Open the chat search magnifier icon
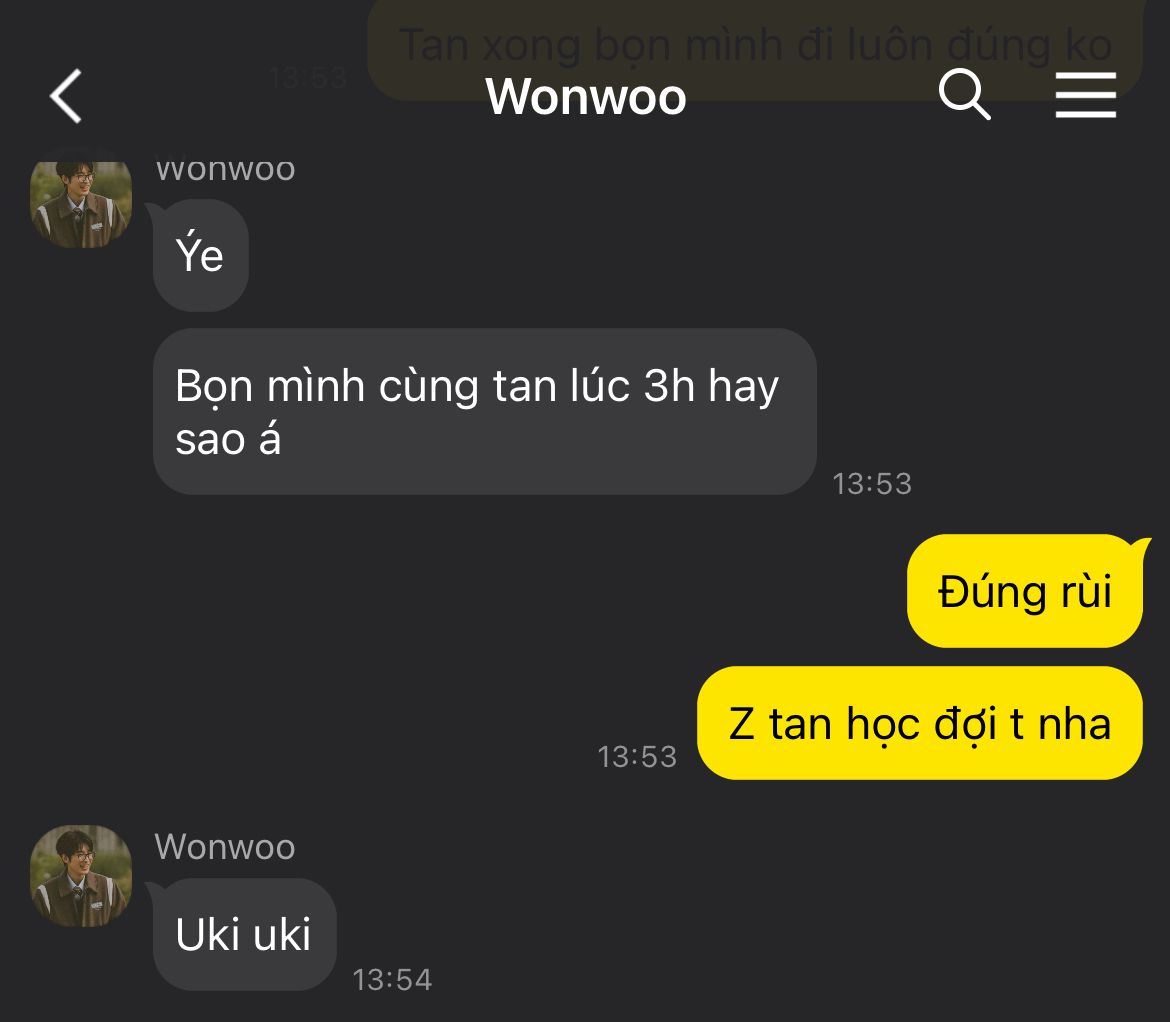 (964, 94)
